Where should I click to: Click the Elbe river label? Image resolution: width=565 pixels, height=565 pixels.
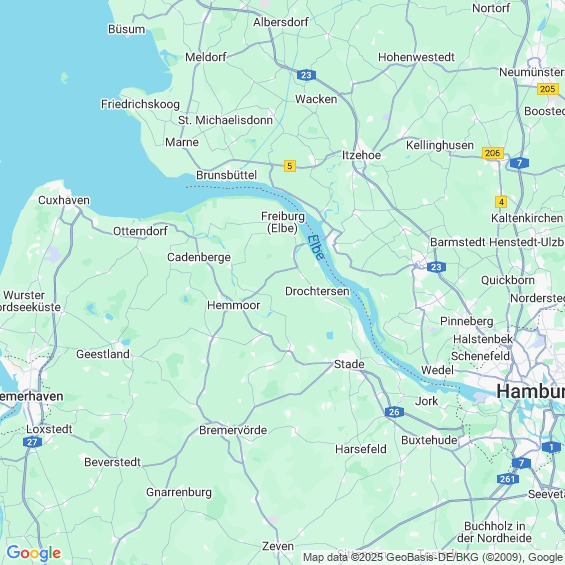click(316, 248)
